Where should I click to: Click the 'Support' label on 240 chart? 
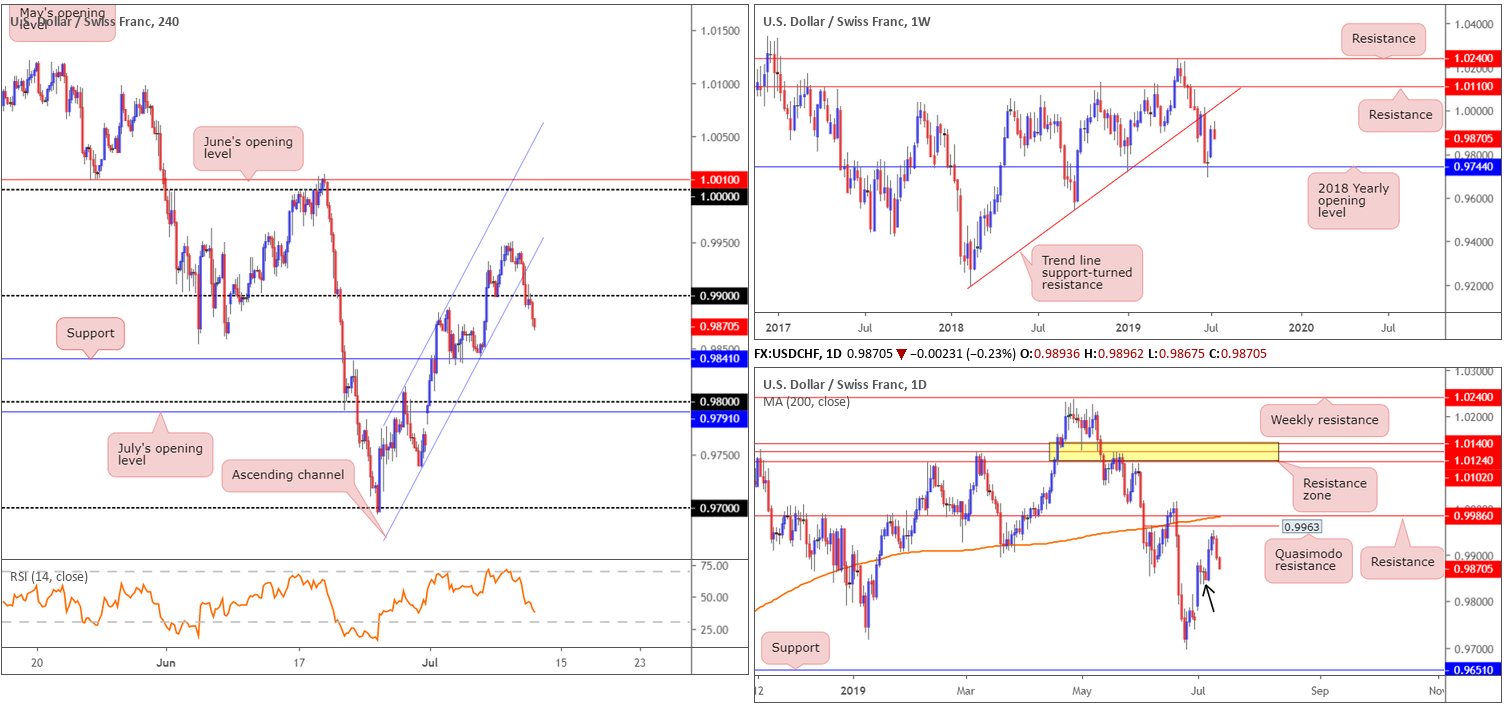(90, 333)
